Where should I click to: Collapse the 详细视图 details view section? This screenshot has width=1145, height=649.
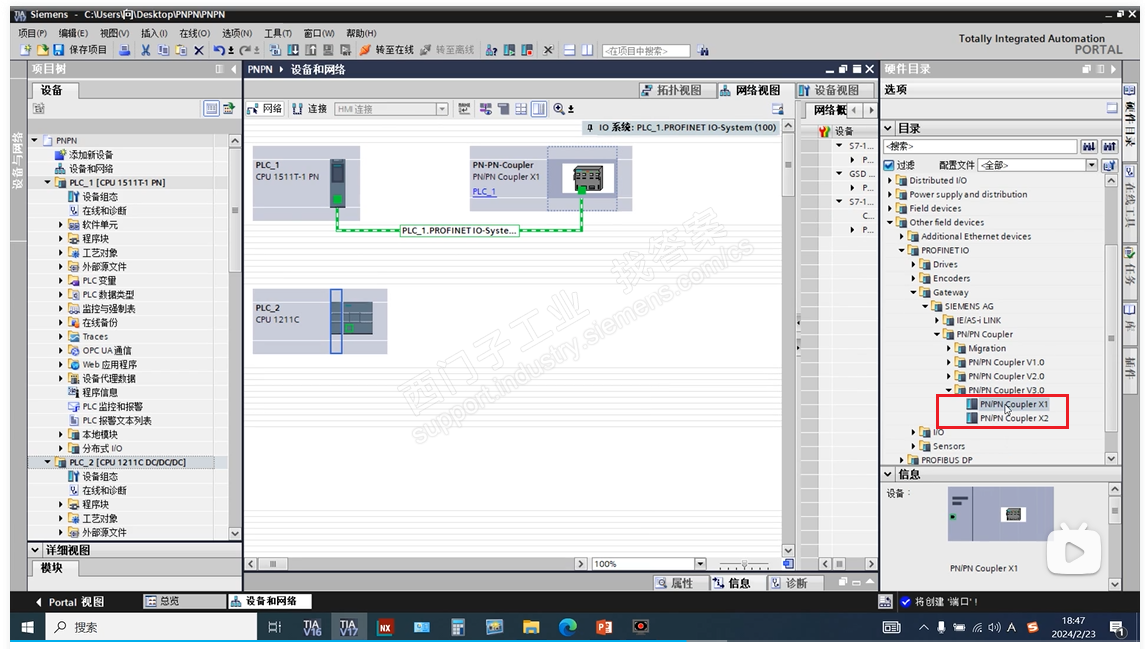35,550
